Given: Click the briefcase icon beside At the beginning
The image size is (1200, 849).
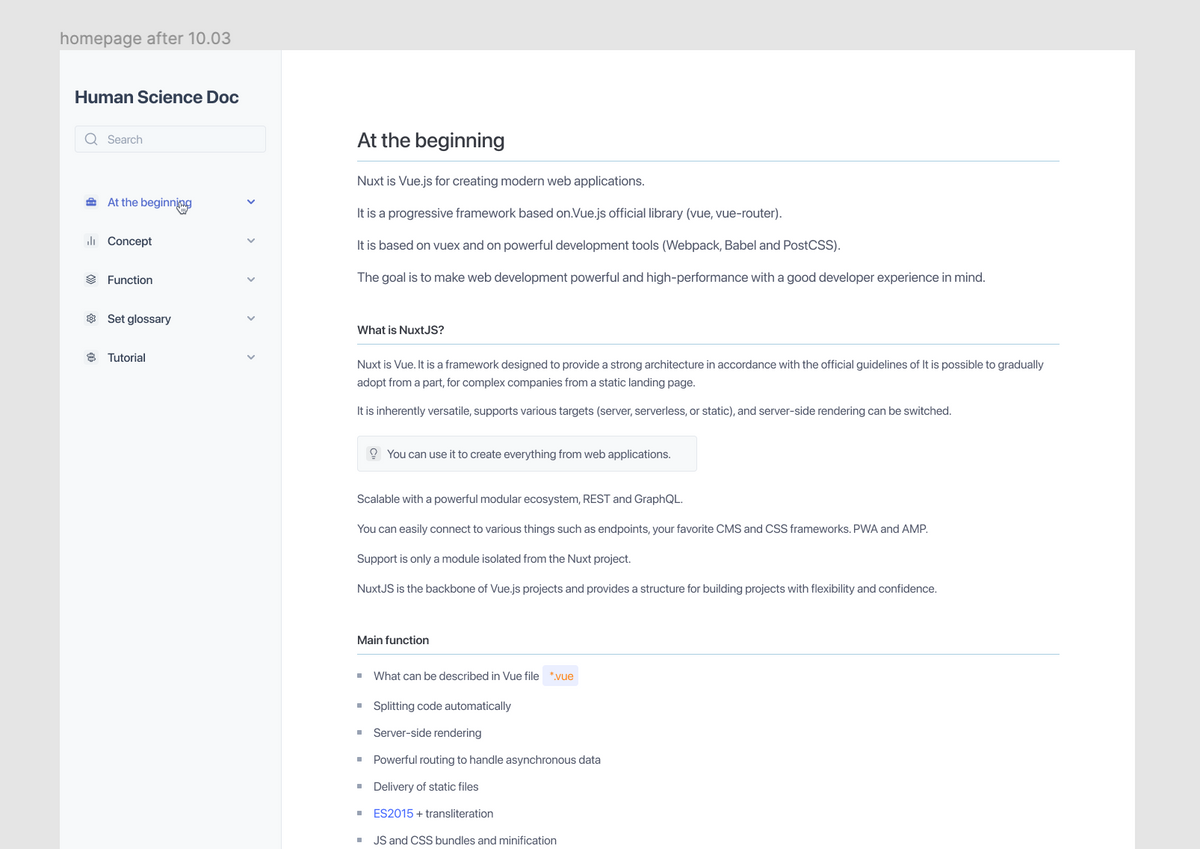Looking at the screenshot, I should pyautogui.click(x=91, y=202).
